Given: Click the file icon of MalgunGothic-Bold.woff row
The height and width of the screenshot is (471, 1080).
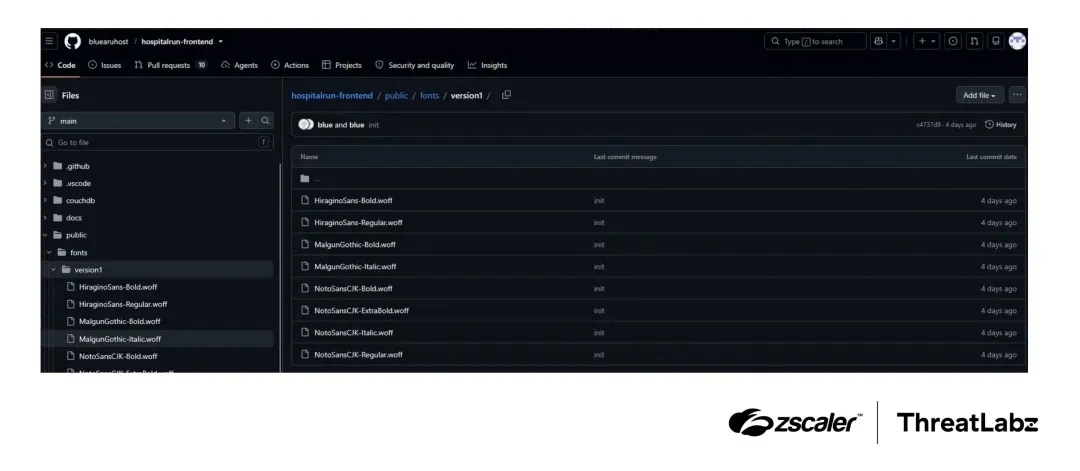Looking at the screenshot, I should pyautogui.click(x=305, y=244).
